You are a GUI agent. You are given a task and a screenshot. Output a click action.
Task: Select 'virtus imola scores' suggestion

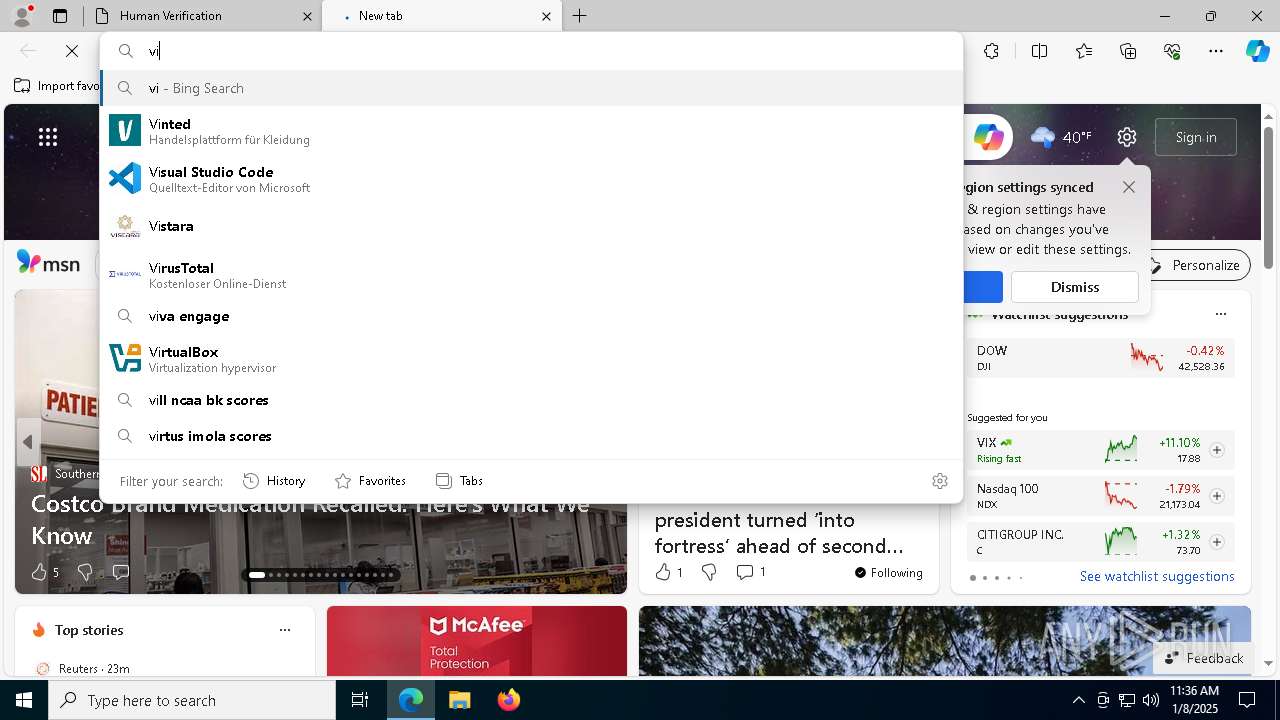(x=531, y=436)
